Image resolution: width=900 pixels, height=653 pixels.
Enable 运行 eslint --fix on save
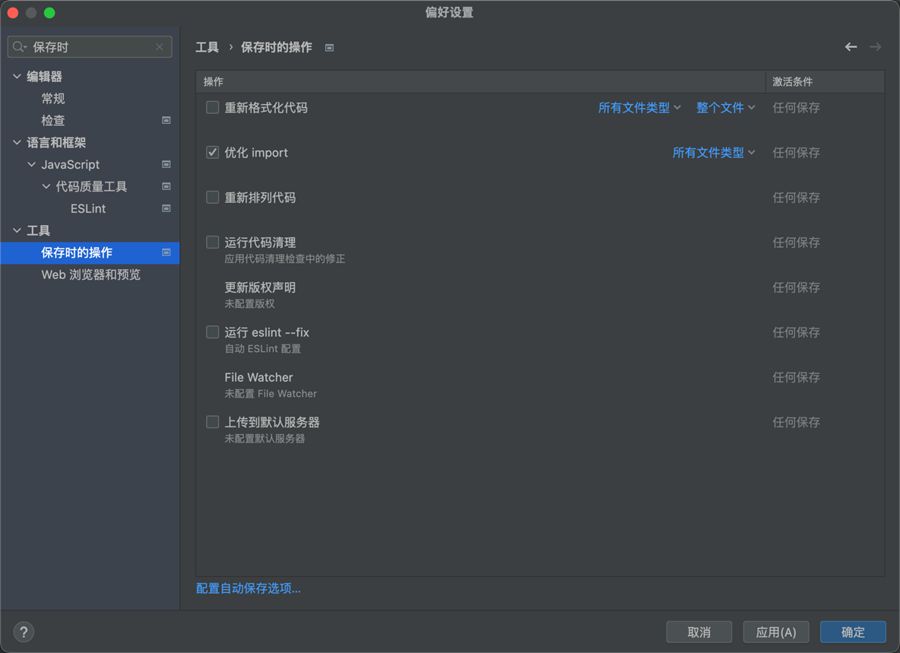tap(212, 332)
